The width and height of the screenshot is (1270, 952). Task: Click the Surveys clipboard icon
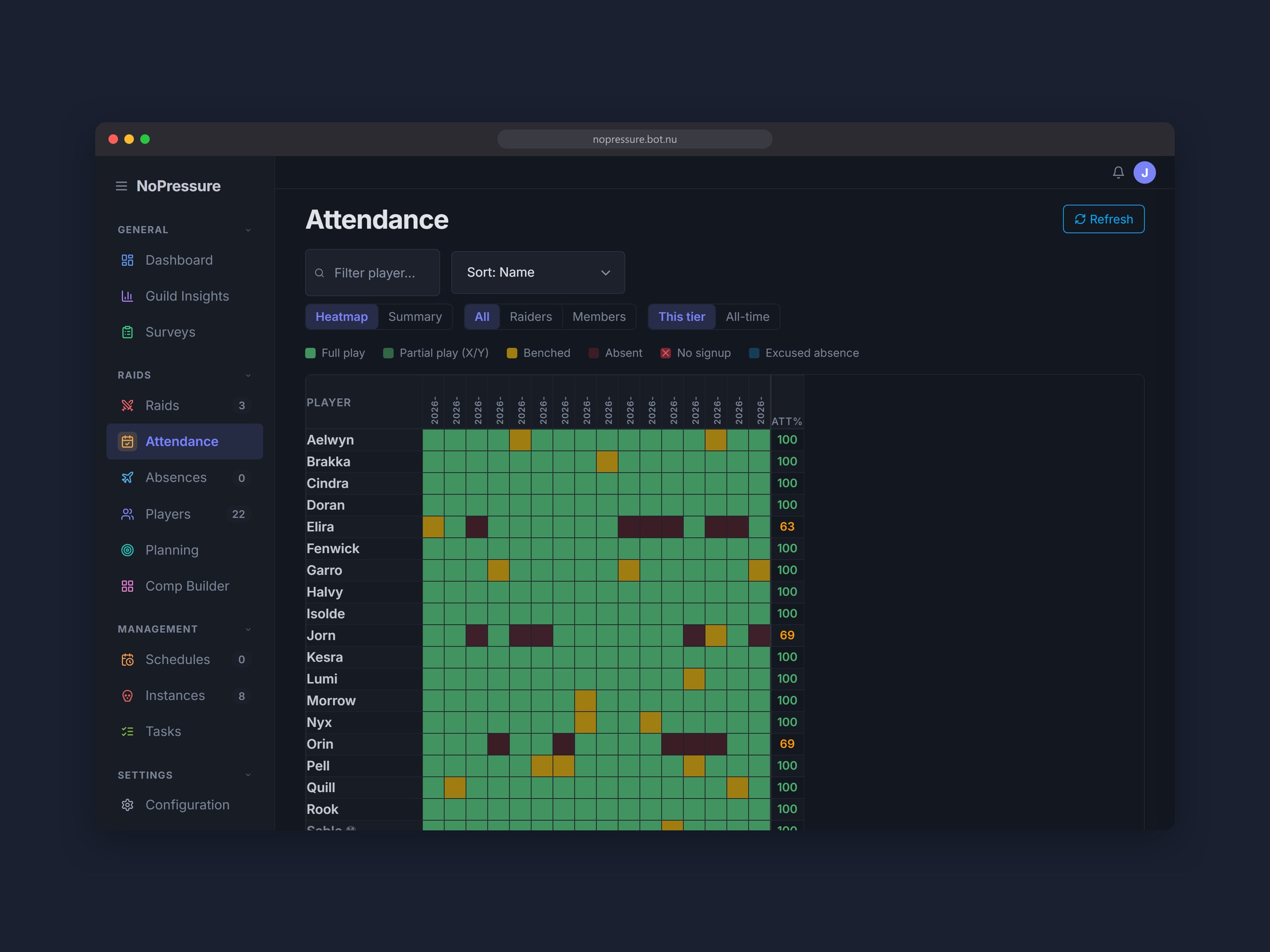pos(128,332)
